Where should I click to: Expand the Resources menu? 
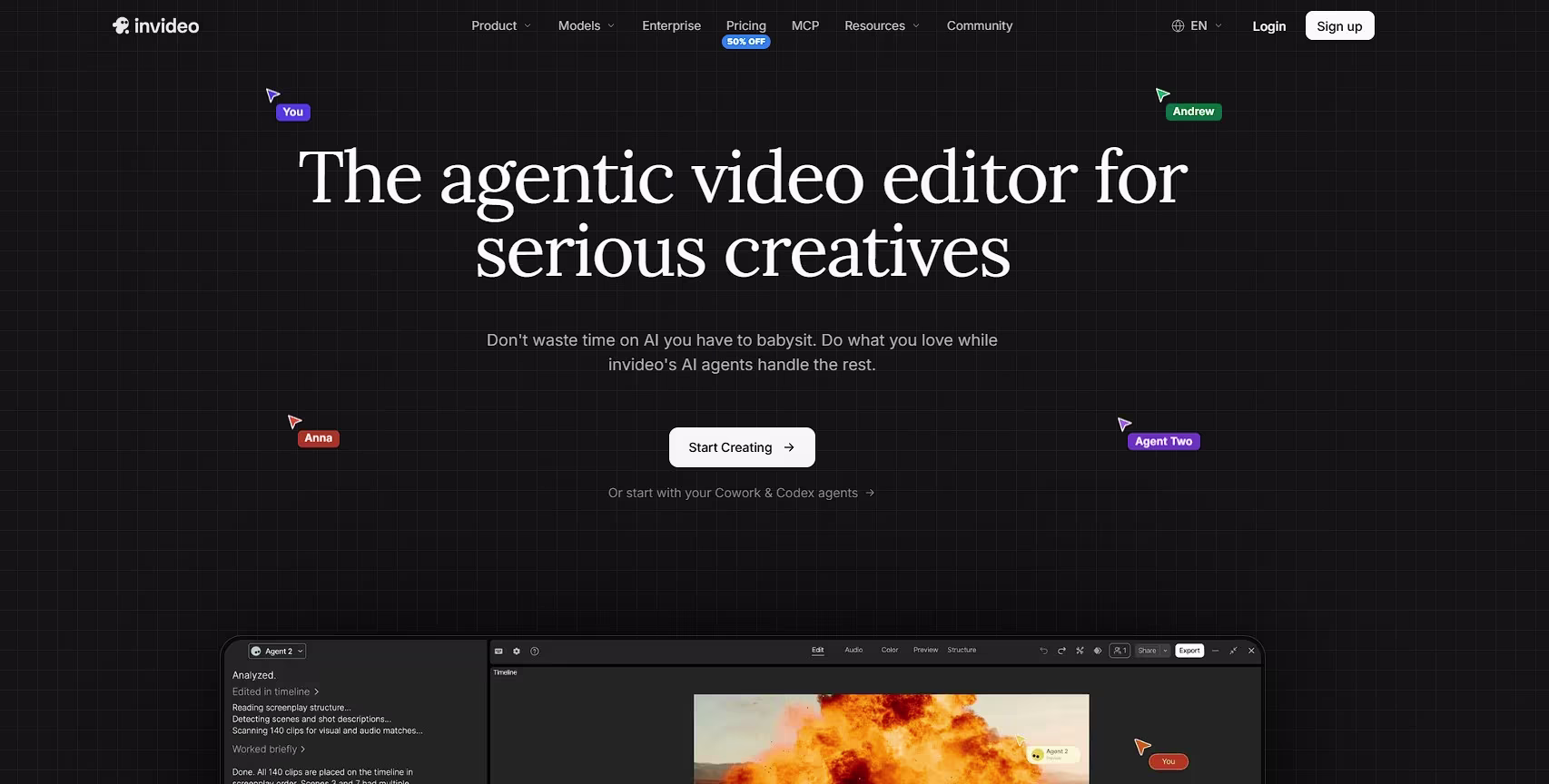pos(882,25)
